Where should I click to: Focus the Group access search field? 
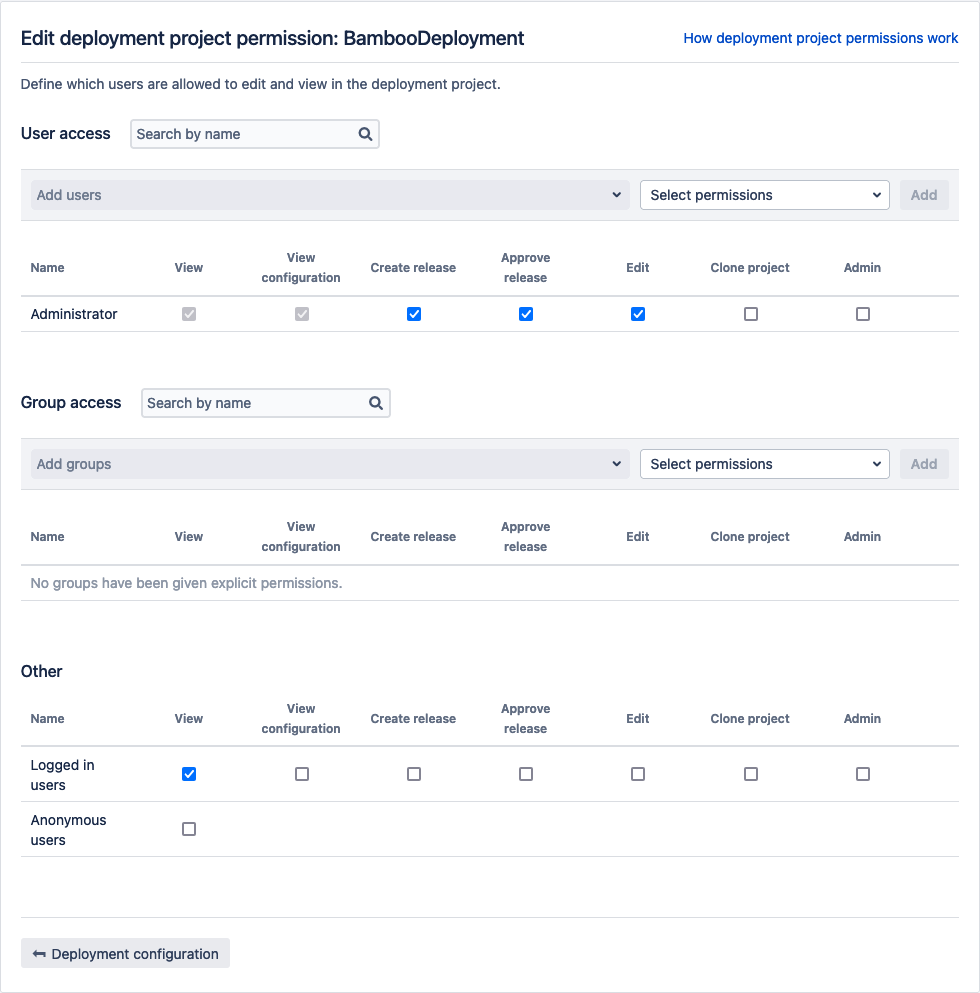pos(254,403)
